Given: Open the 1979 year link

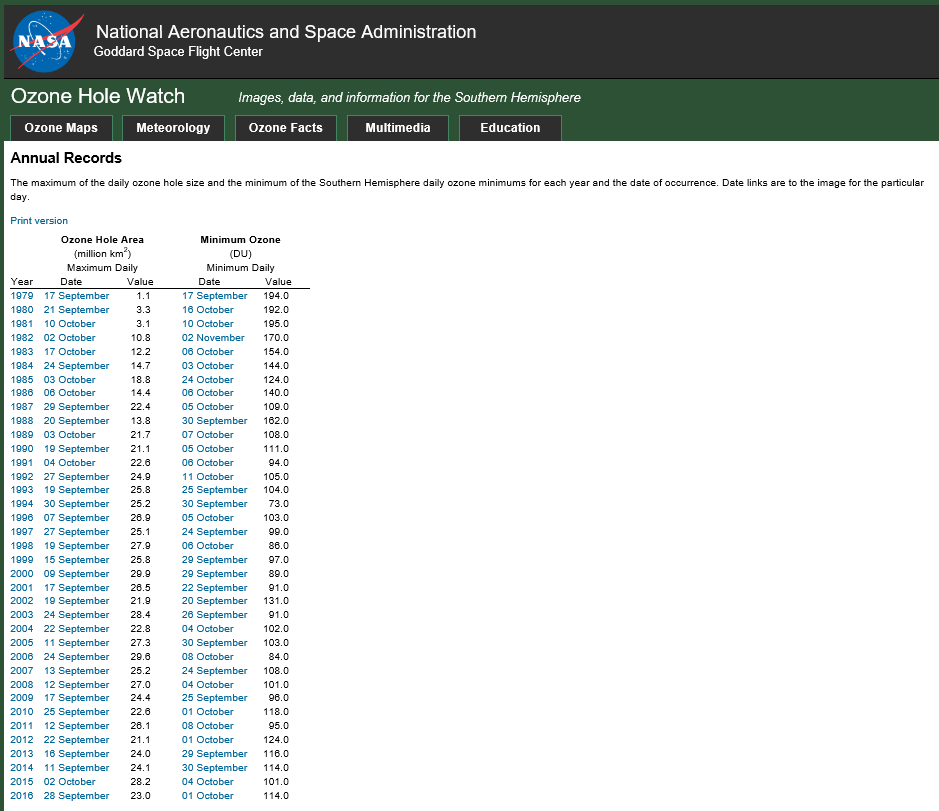Looking at the screenshot, I should (x=22, y=296).
